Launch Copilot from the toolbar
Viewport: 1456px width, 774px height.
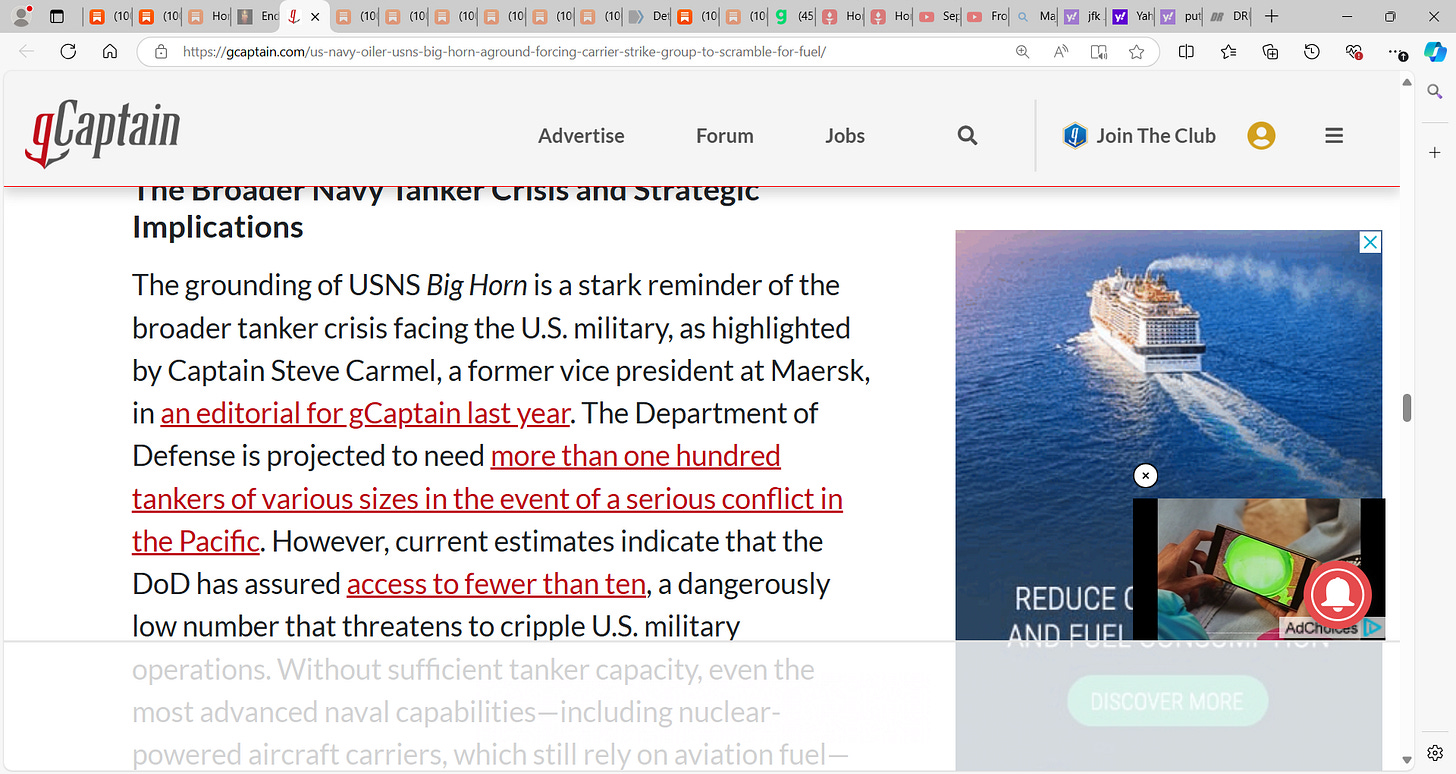[1435, 52]
